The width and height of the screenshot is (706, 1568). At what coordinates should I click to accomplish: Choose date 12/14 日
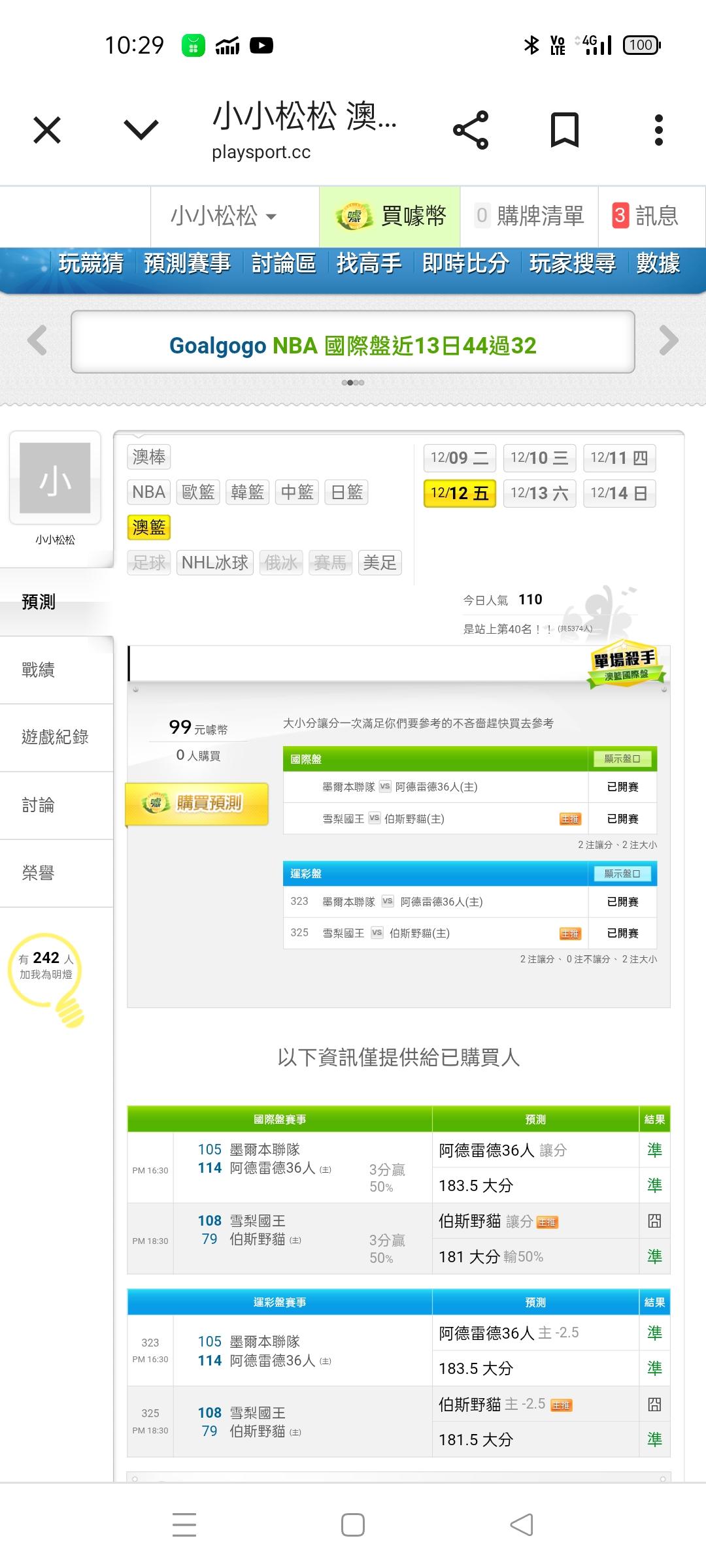(619, 493)
